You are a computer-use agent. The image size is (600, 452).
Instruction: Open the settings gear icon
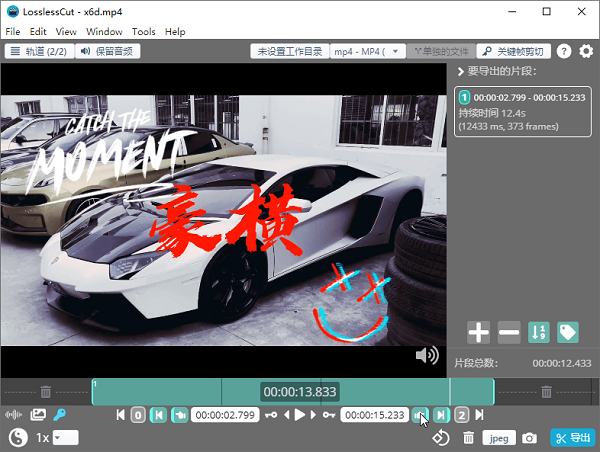pyautogui.click(x=586, y=51)
